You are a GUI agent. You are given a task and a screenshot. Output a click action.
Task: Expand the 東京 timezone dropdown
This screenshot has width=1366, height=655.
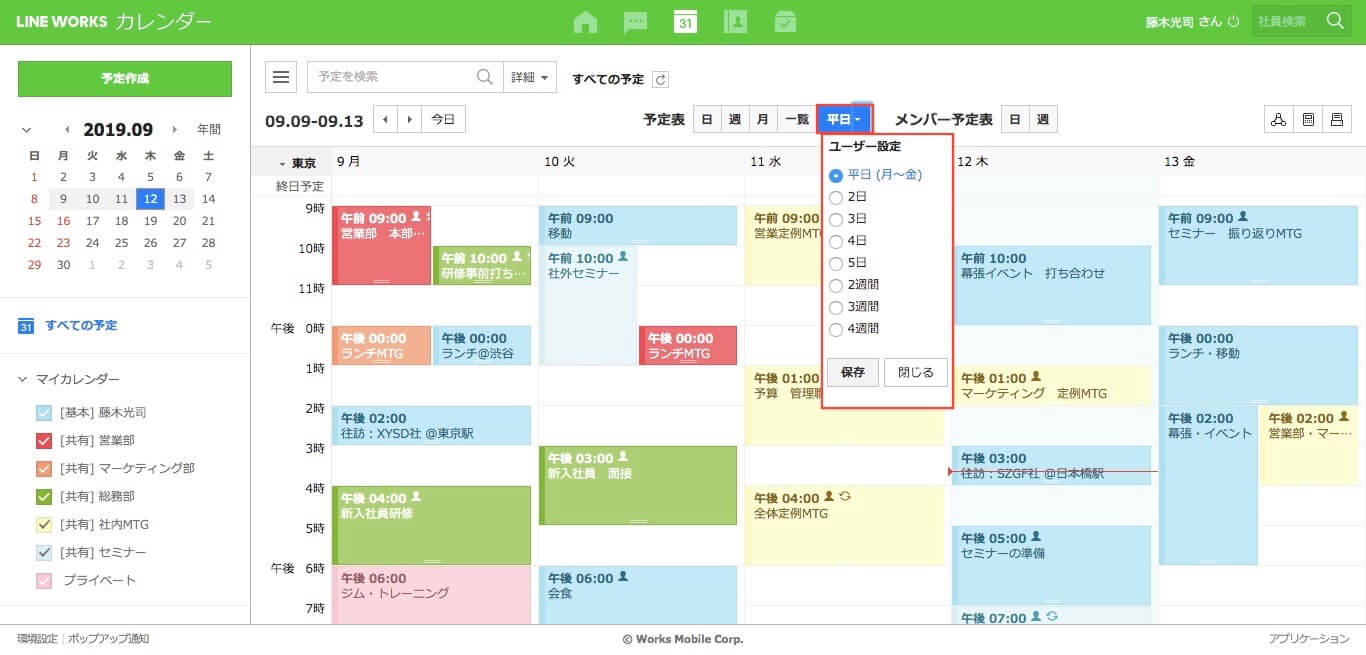(282, 163)
